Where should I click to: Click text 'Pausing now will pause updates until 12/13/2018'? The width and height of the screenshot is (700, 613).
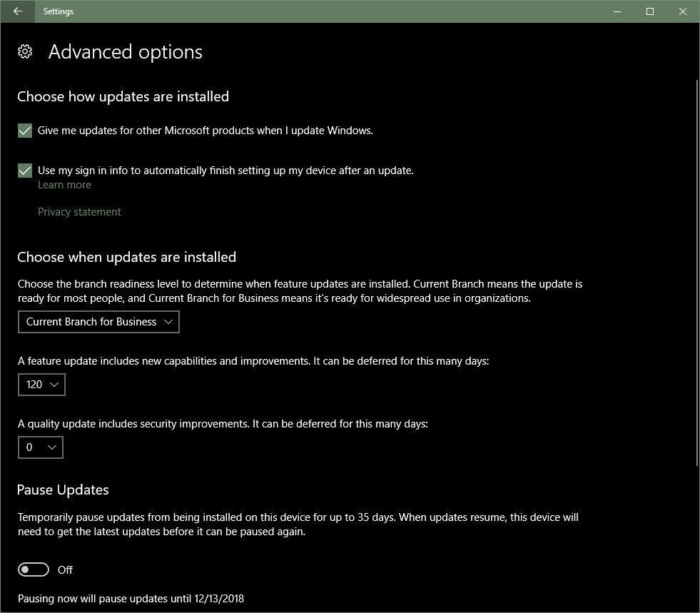pos(131,599)
